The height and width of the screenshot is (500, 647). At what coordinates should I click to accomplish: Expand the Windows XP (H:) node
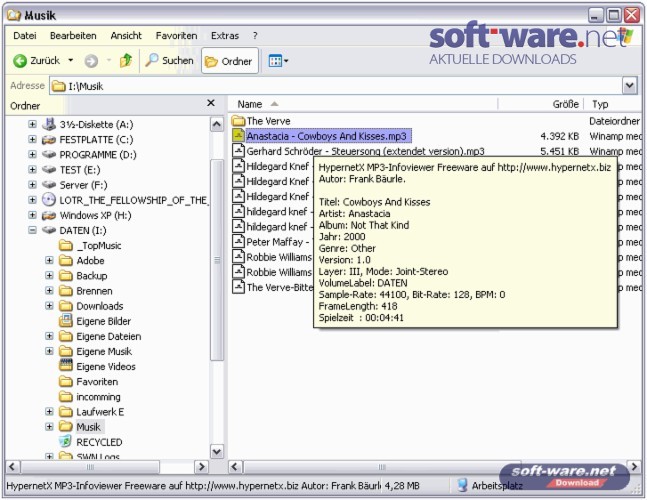[x=32, y=215]
